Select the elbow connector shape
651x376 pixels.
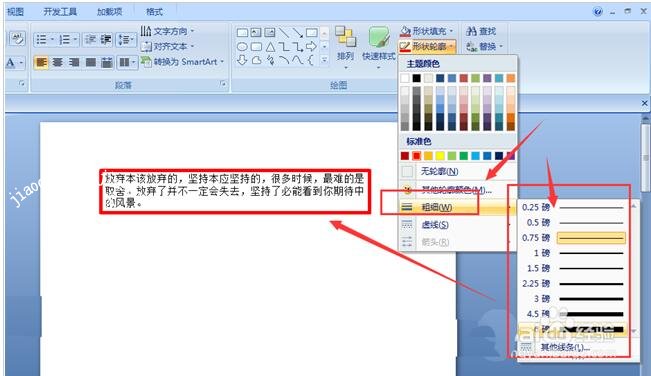click(x=284, y=46)
